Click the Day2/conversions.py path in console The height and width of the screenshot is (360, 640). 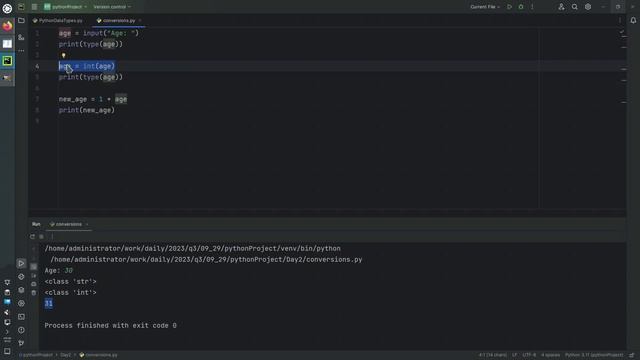tap(206, 260)
